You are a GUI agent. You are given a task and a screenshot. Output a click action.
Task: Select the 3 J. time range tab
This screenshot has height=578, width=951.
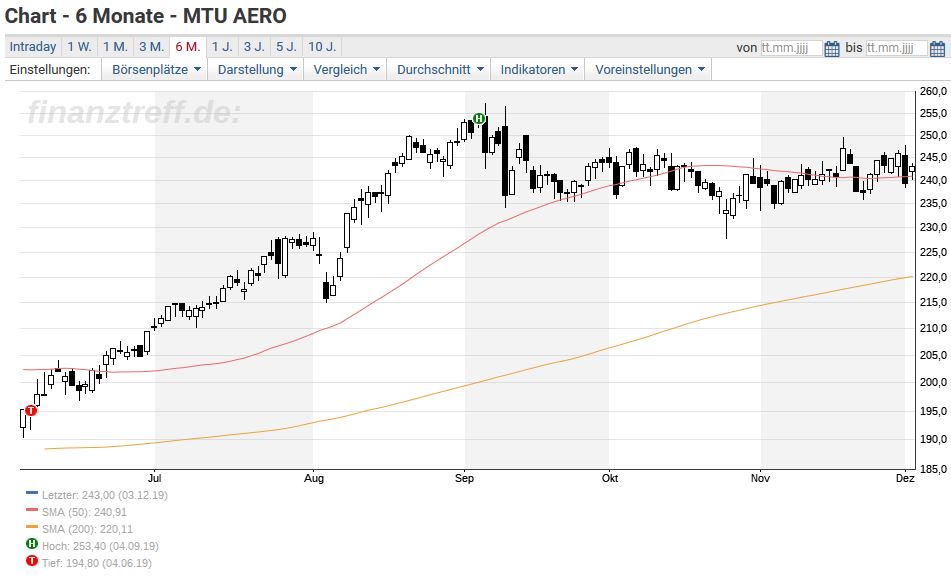pyautogui.click(x=254, y=47)
